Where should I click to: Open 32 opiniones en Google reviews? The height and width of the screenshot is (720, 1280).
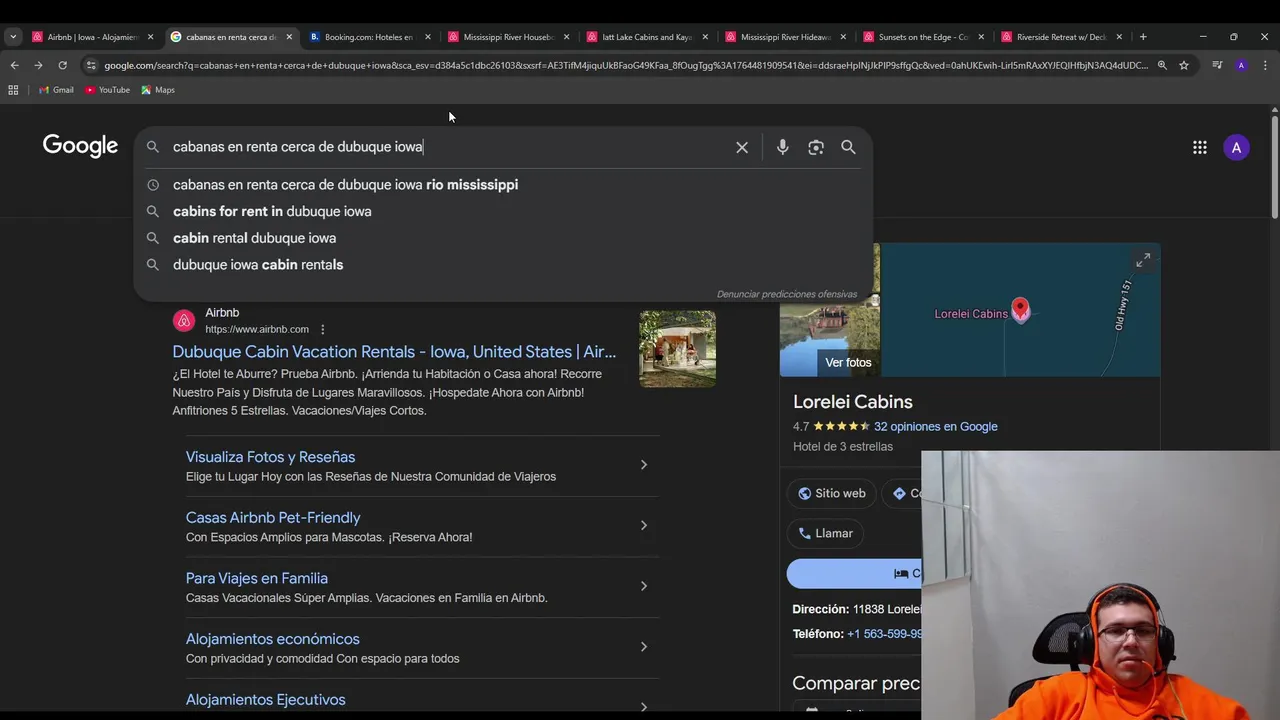[935, 427]
